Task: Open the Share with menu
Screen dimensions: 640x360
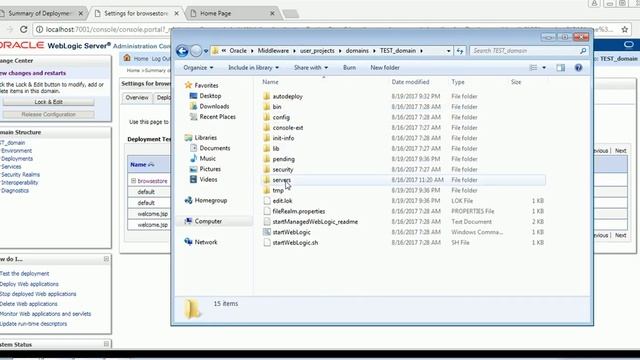Action: pyautogui.click(x=311, y=68)
